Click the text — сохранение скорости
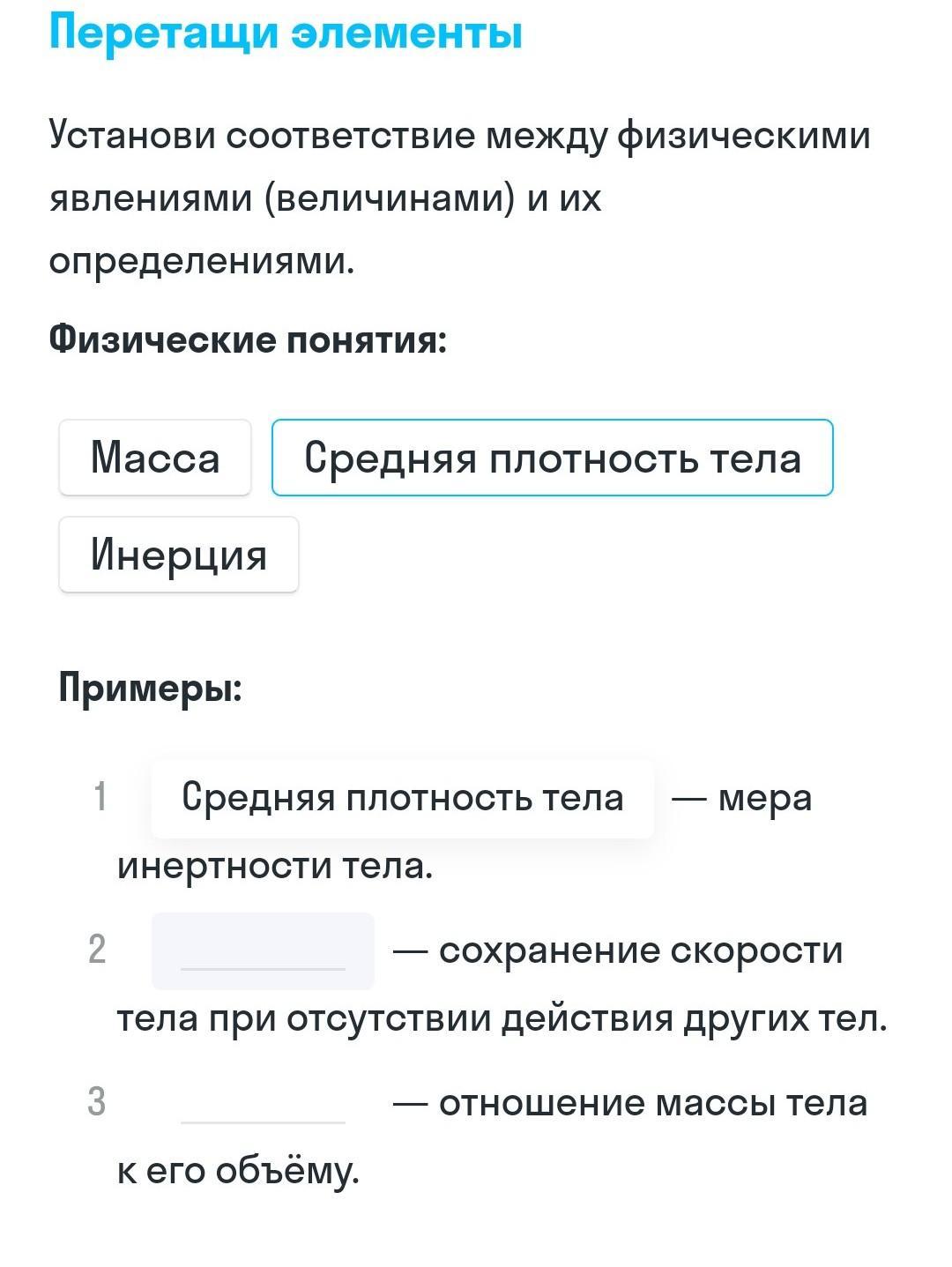The height and width of the screenshot is (1267, 952). click(x=618, y=950)
